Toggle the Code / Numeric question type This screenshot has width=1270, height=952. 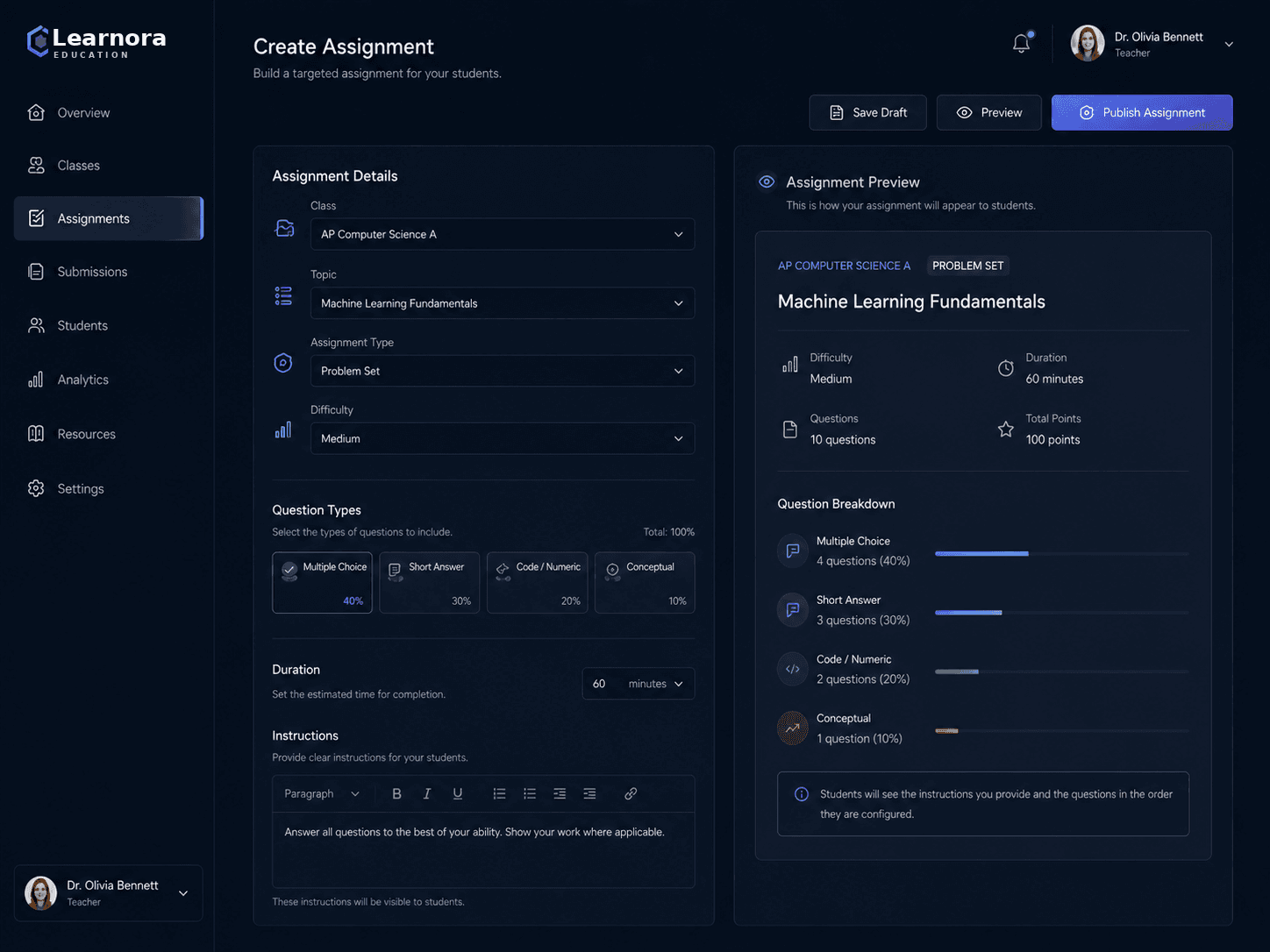pos(538,582)
